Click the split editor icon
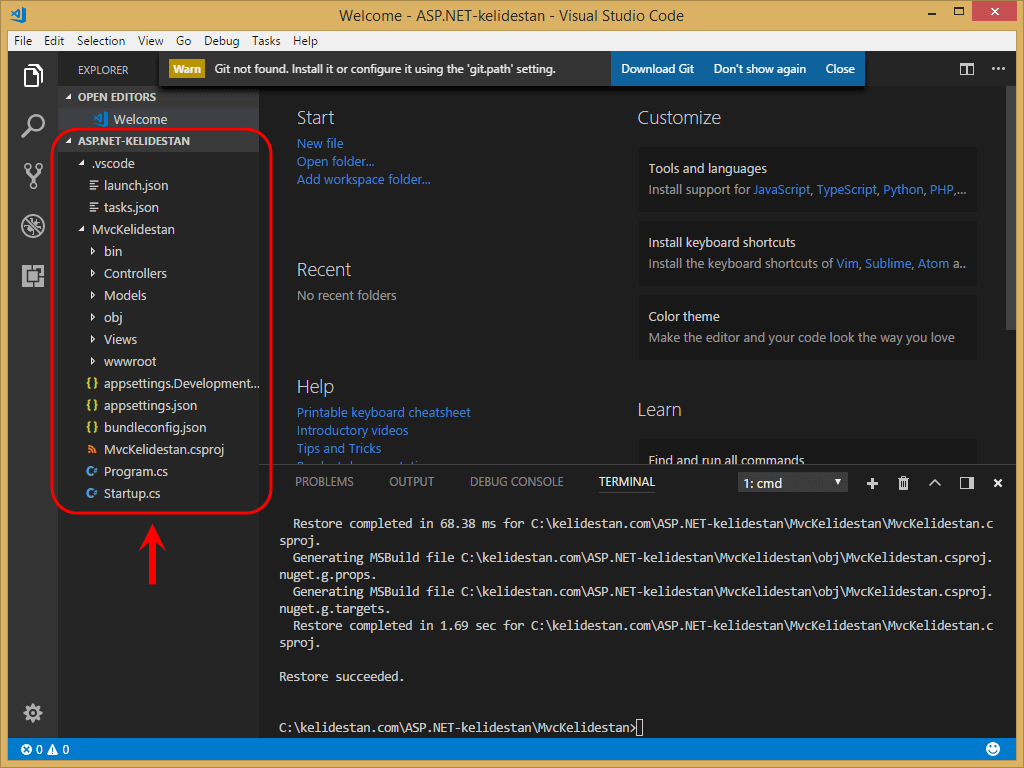This screenshot has width=1024, height=768. coord(967,69)
